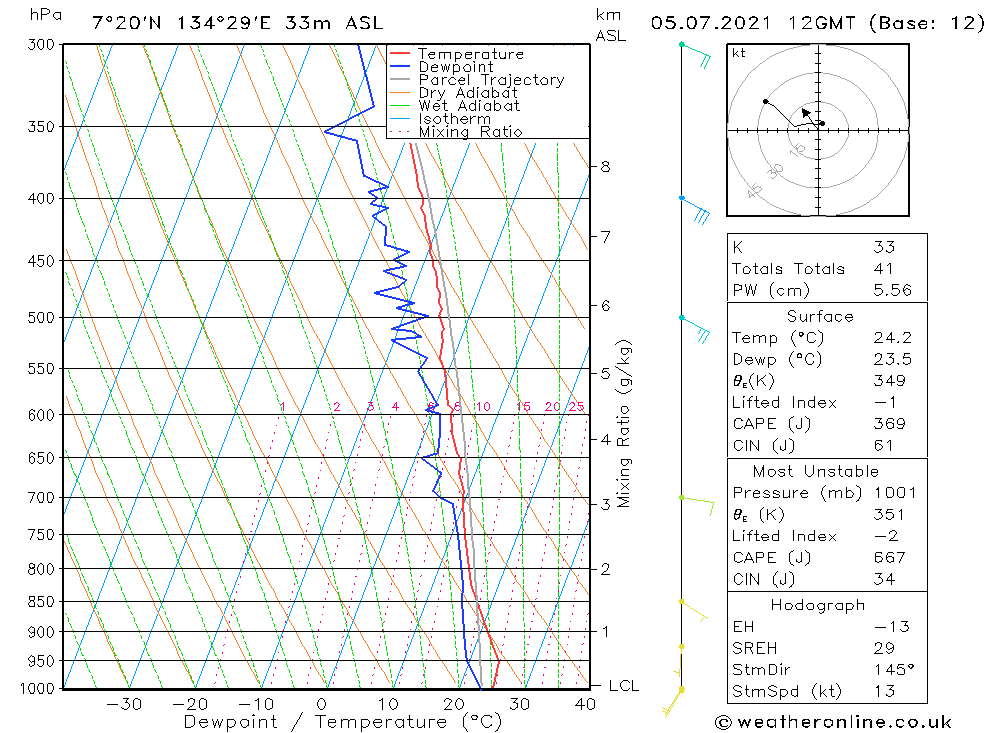The image size is (1000, 733).
Task: Click the red Temperature legend line
Action: tap(399, 54)
